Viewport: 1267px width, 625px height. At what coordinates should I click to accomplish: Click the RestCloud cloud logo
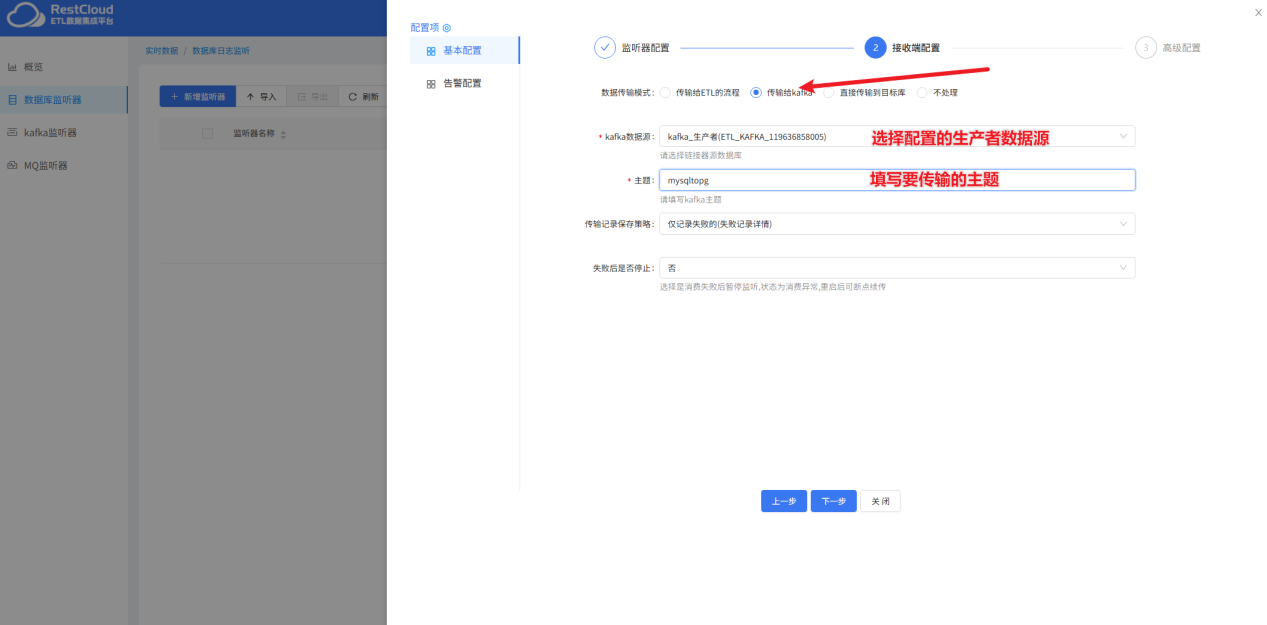(x=26, y=15)
